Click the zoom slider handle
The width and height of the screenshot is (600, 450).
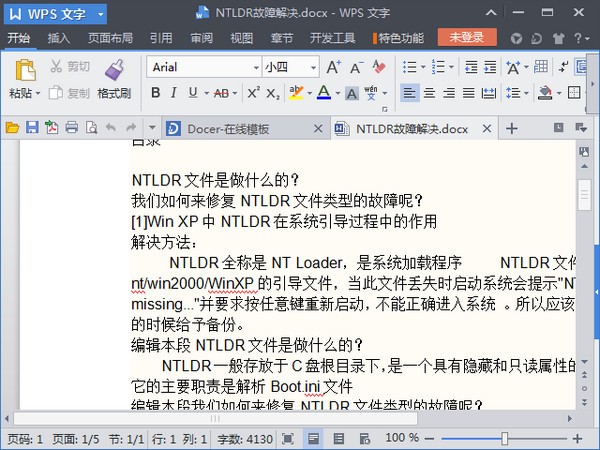point(505,439)
